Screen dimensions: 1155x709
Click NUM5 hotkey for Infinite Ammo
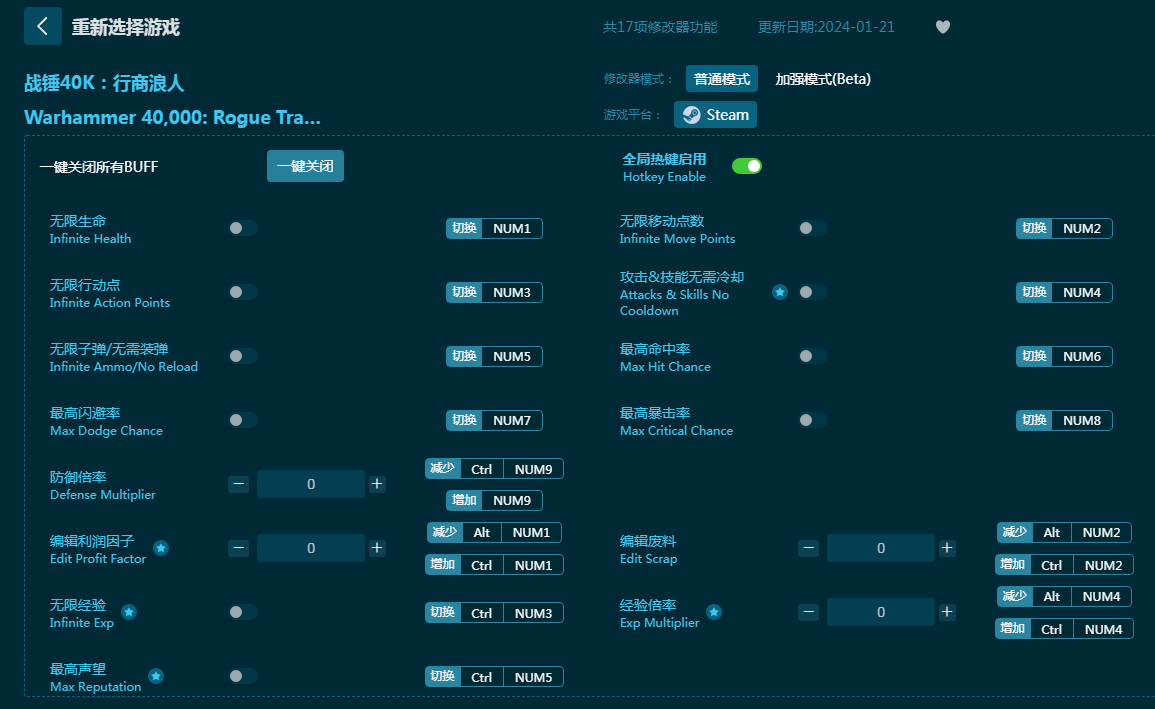click(x=494, y=356)
